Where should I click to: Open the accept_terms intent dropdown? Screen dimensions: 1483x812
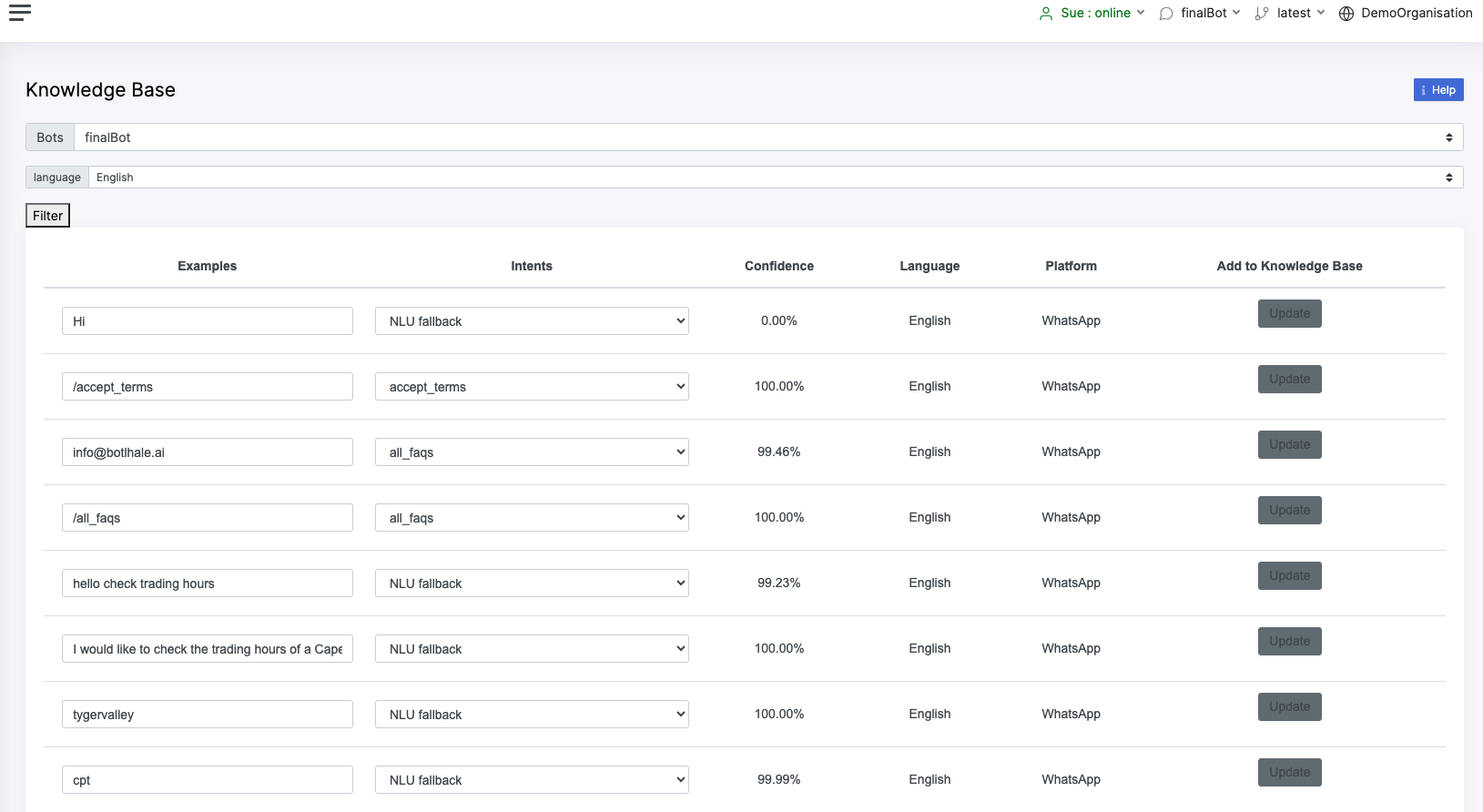pyautogui.click(x=532, y=387)
